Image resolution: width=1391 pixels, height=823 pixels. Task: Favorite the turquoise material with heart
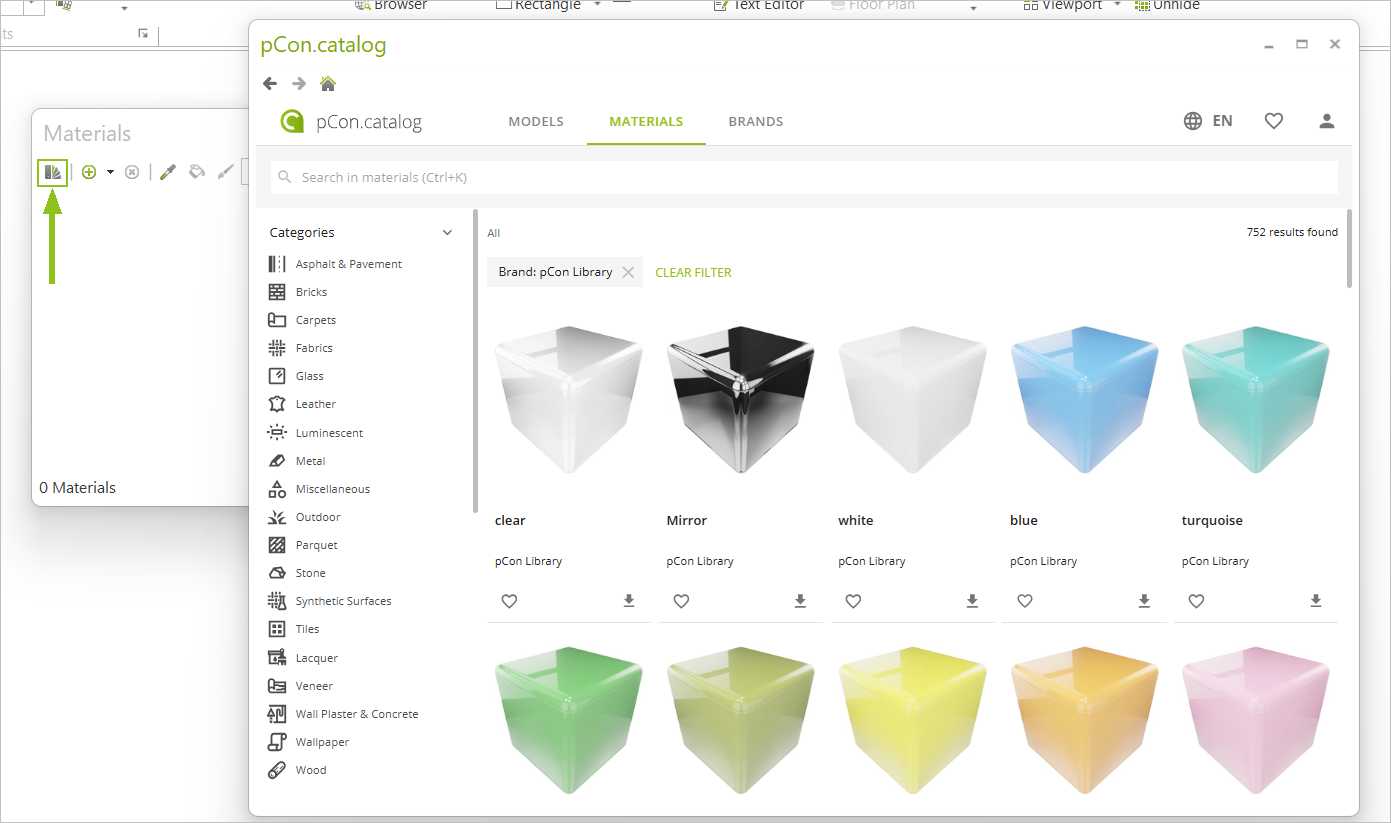(1196, 601)
